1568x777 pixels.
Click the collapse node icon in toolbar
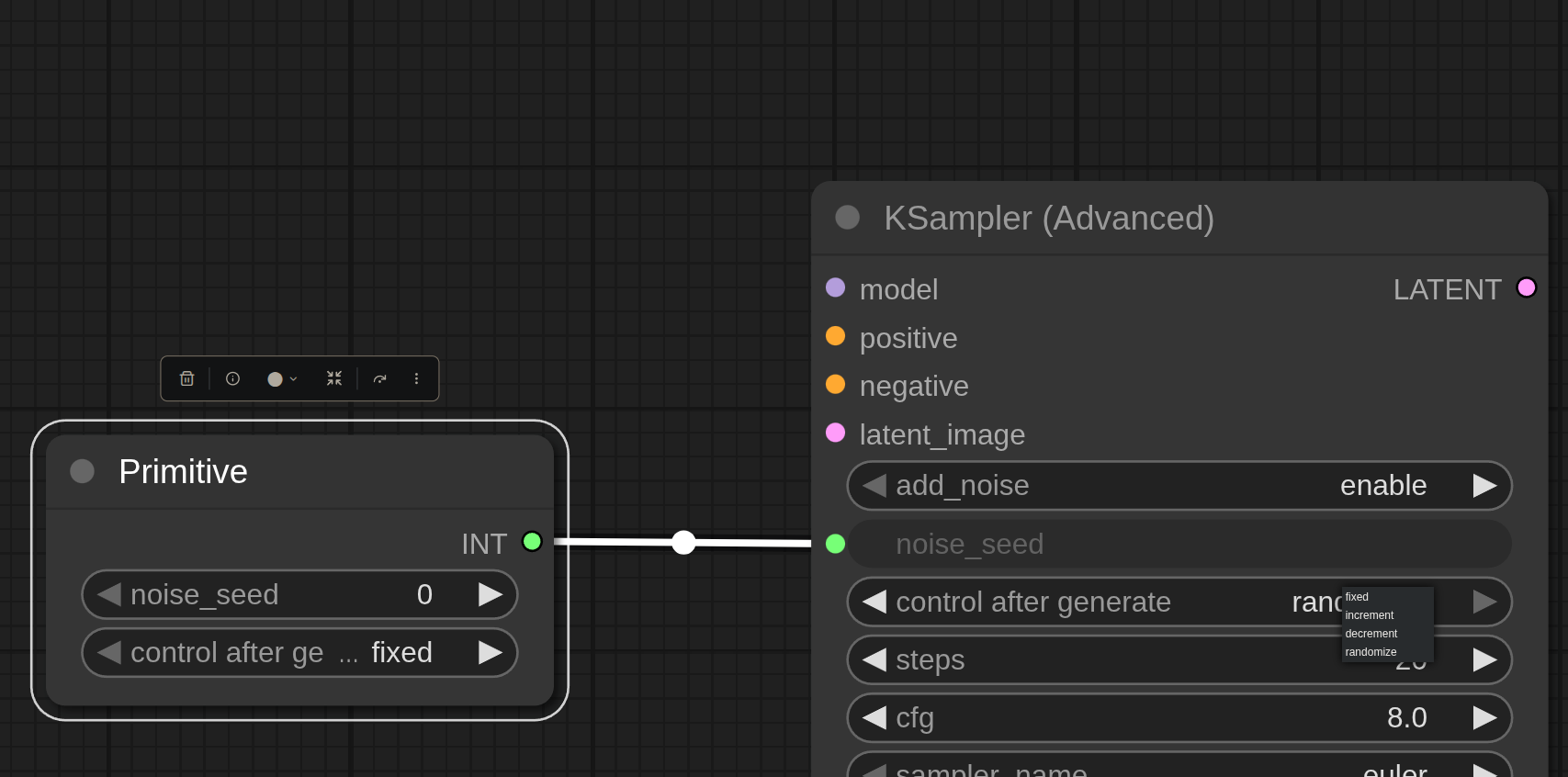point(334,378)
